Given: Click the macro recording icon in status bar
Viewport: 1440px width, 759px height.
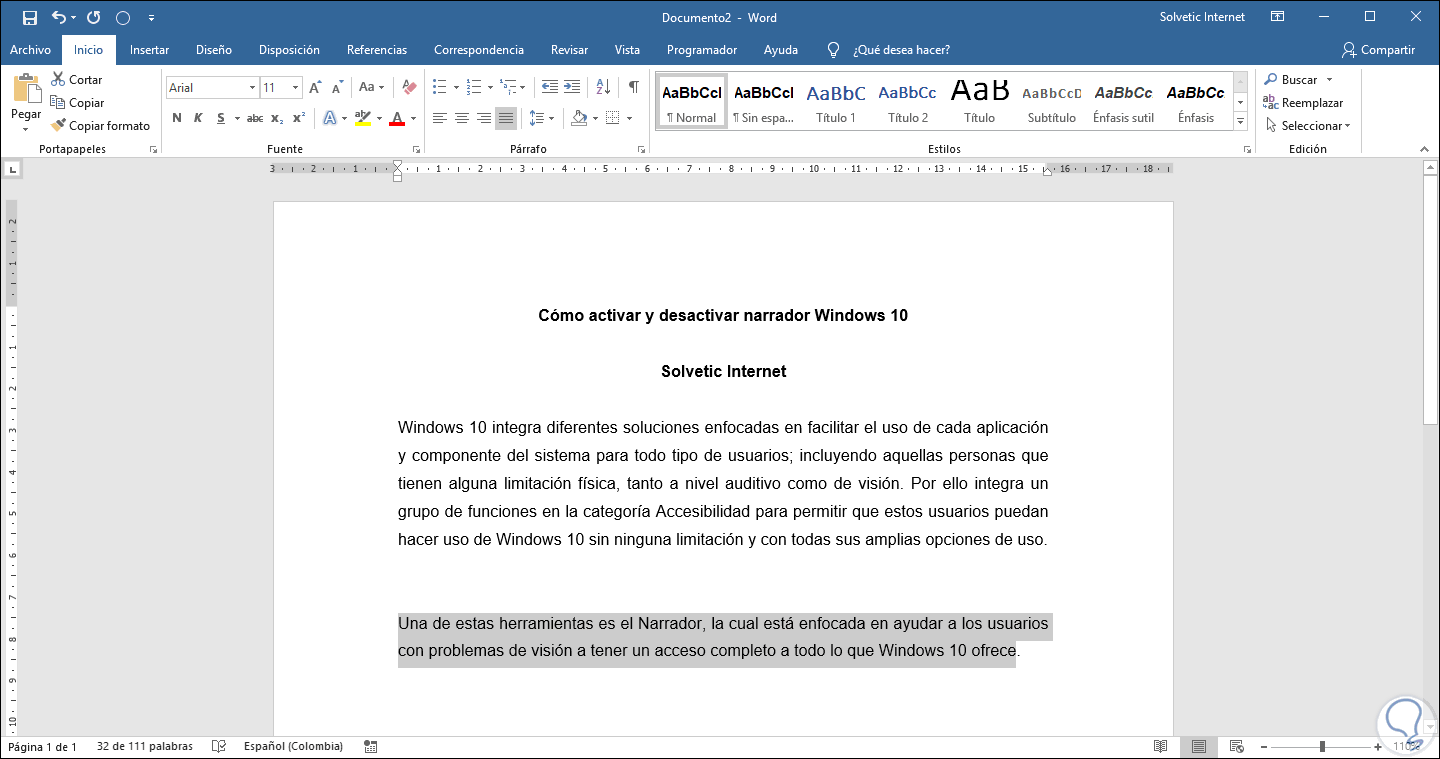Looking at the screenshot, I should [x=371, y=746].
